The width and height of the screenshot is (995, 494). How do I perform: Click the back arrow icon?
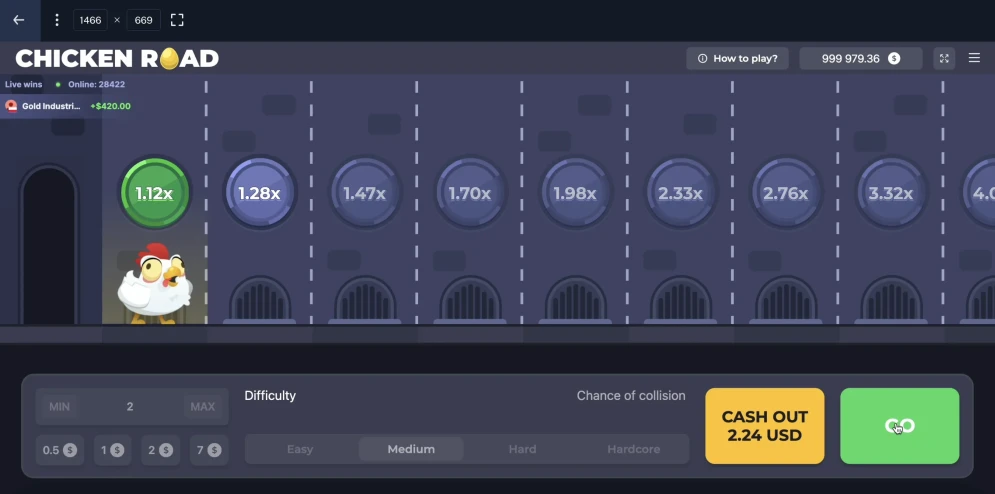pos(19,20)
